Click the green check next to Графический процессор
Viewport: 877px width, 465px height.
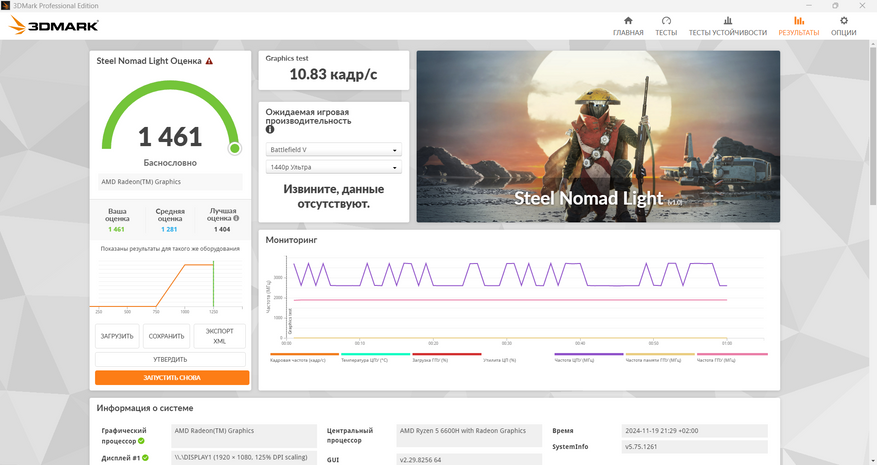tap(142, 441)
